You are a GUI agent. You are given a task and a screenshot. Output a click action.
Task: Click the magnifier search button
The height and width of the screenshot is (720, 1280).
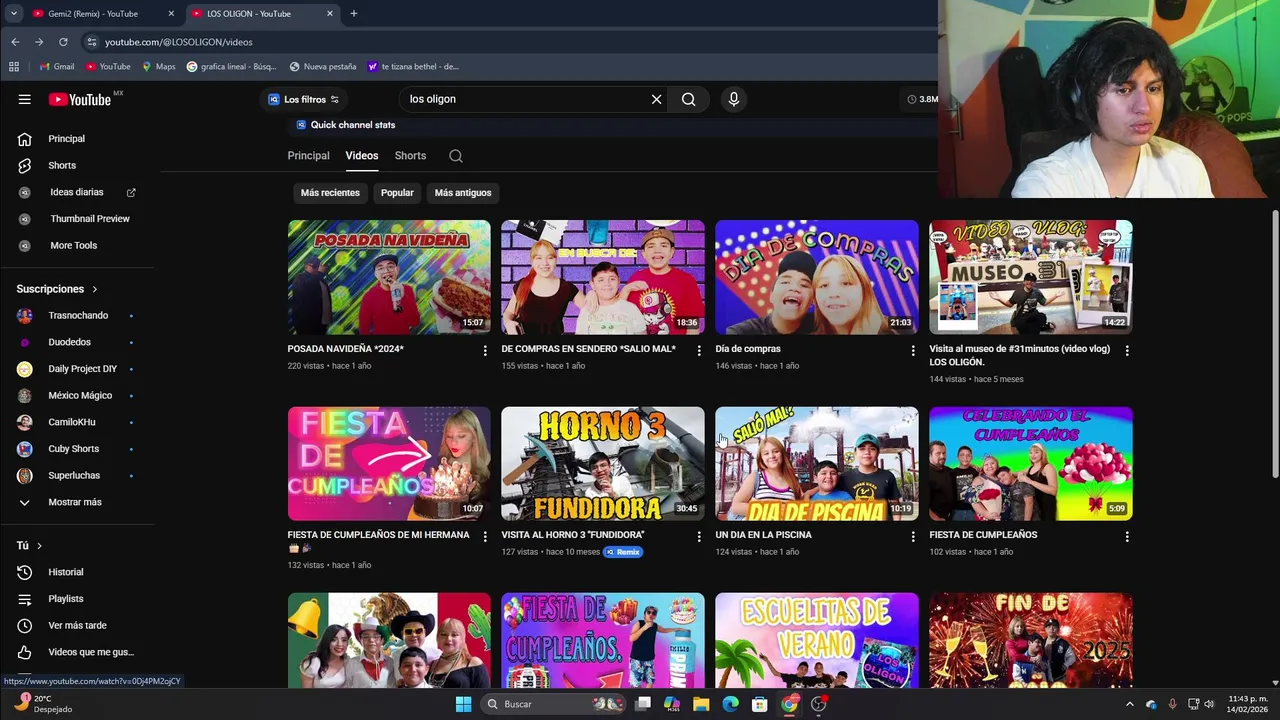(688, 99)
